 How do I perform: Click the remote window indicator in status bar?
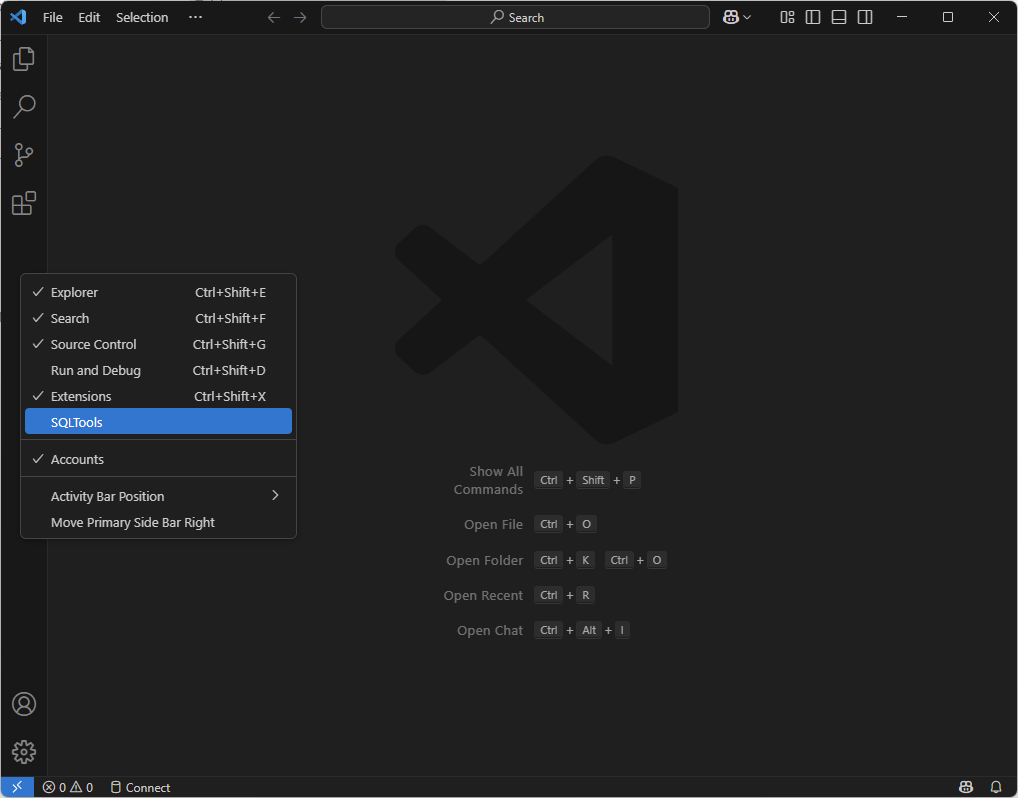pos(17,787)
